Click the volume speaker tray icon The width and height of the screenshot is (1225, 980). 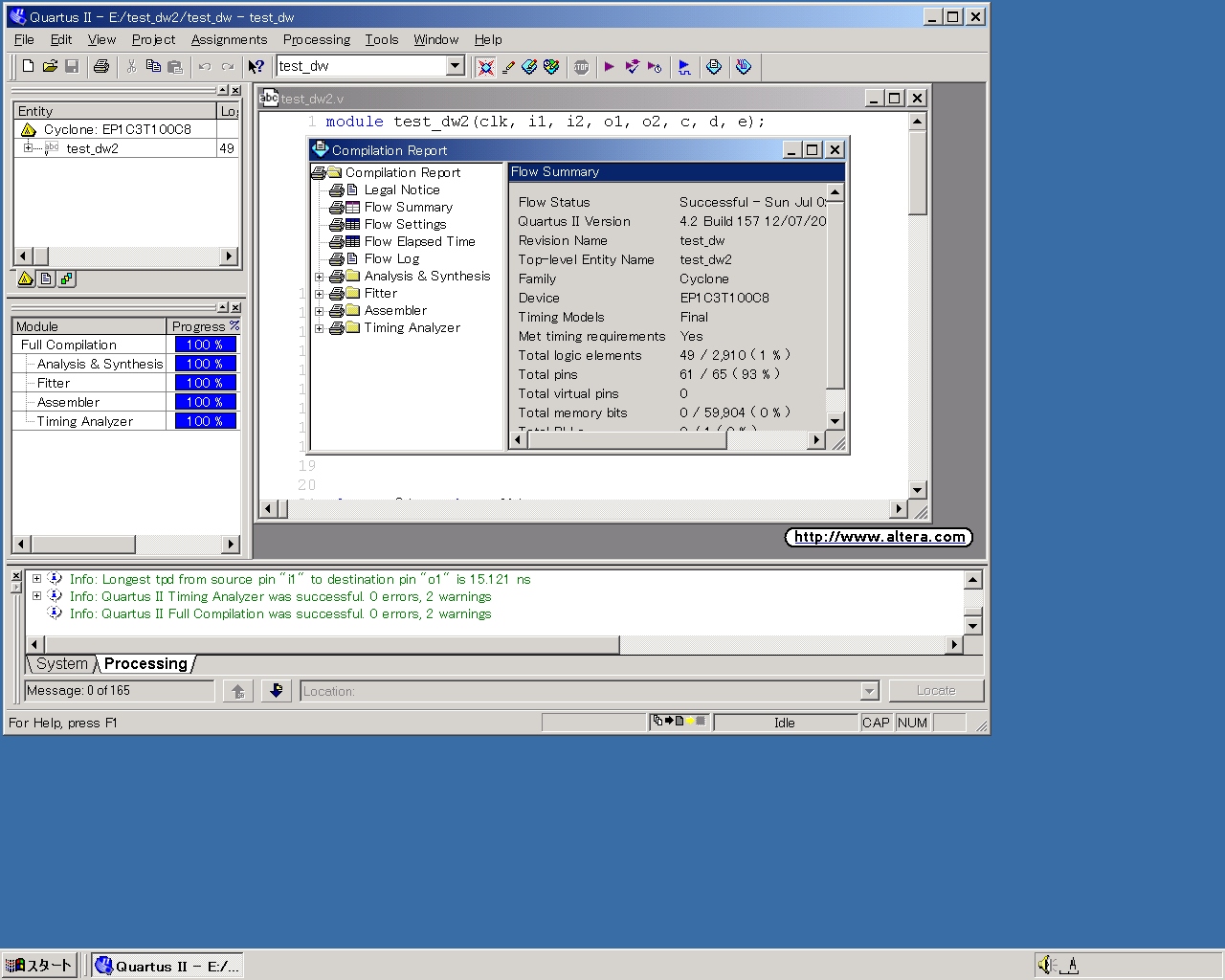[1046, 965]
